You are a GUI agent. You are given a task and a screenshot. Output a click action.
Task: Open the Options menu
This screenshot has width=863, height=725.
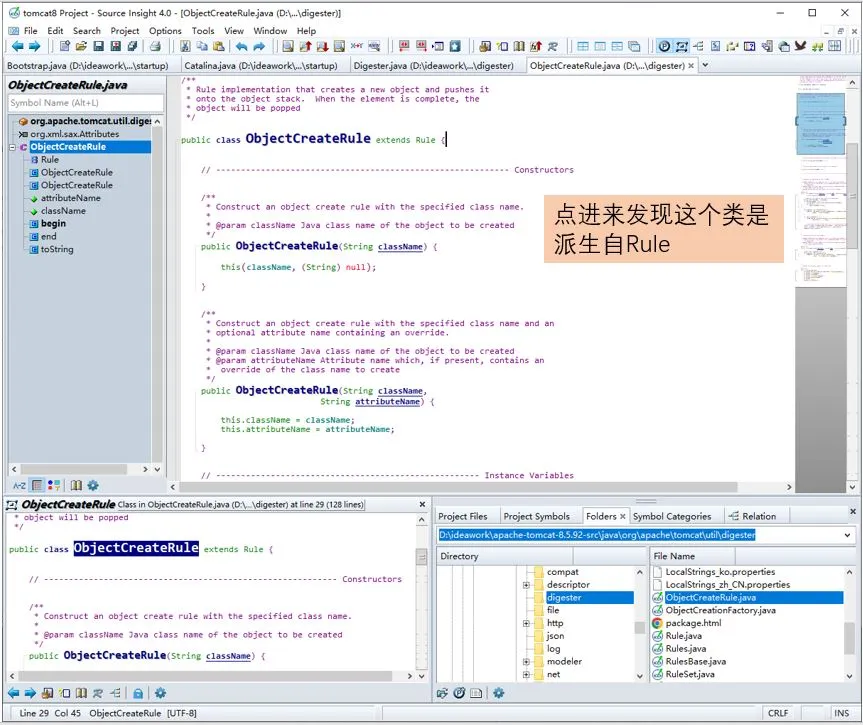[165, 31]
